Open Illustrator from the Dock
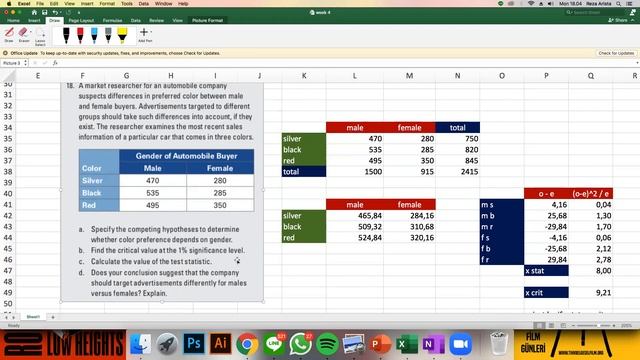The width and height of the screenshot is (640, 360). click(x=220, y=344)
